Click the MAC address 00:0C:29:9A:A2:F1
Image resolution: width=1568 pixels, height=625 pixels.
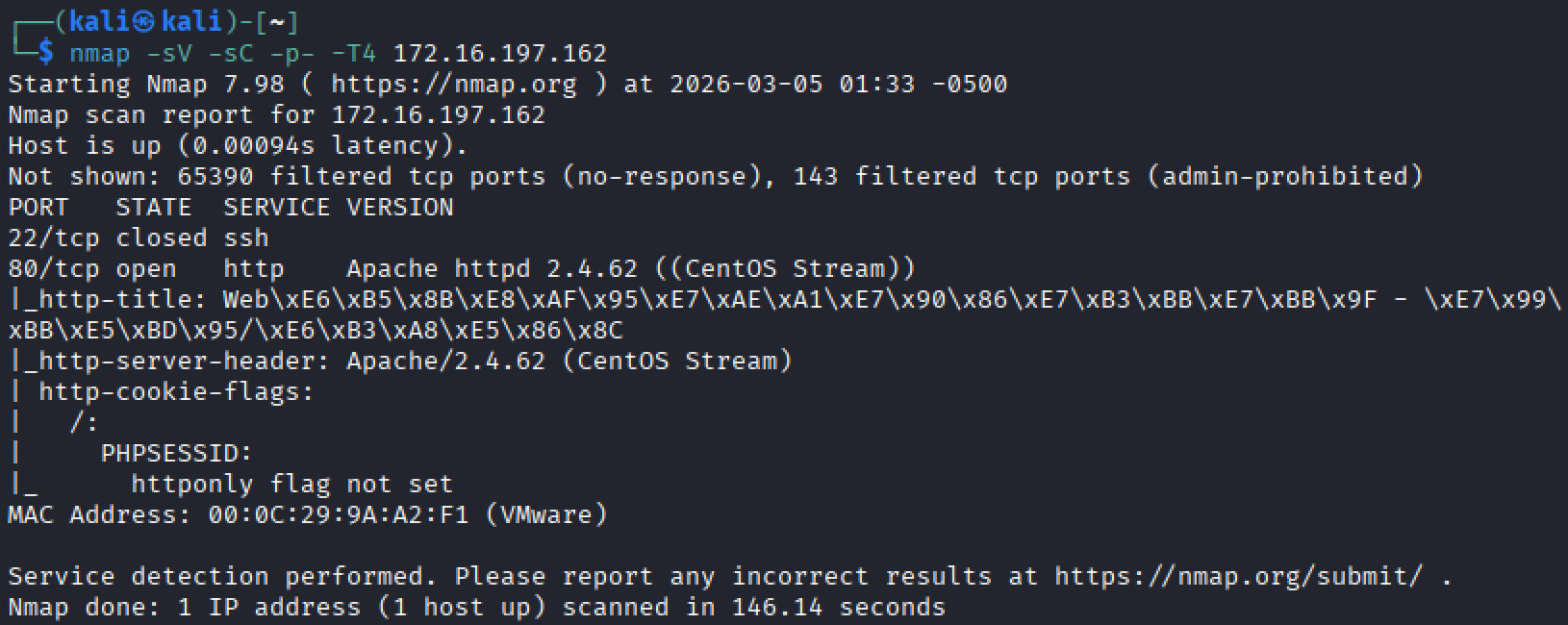pyautogui.click(x=339, y=514)
